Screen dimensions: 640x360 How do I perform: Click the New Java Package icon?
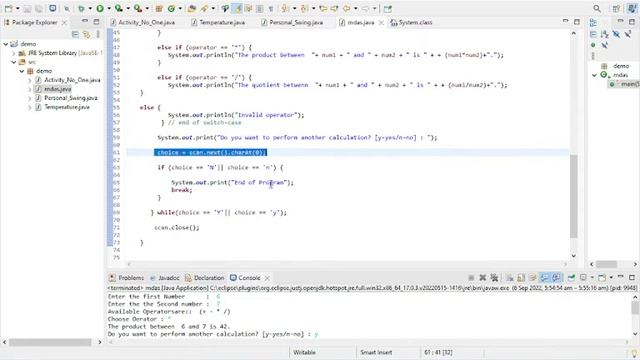pyautogui.click(x=159, y=9)
